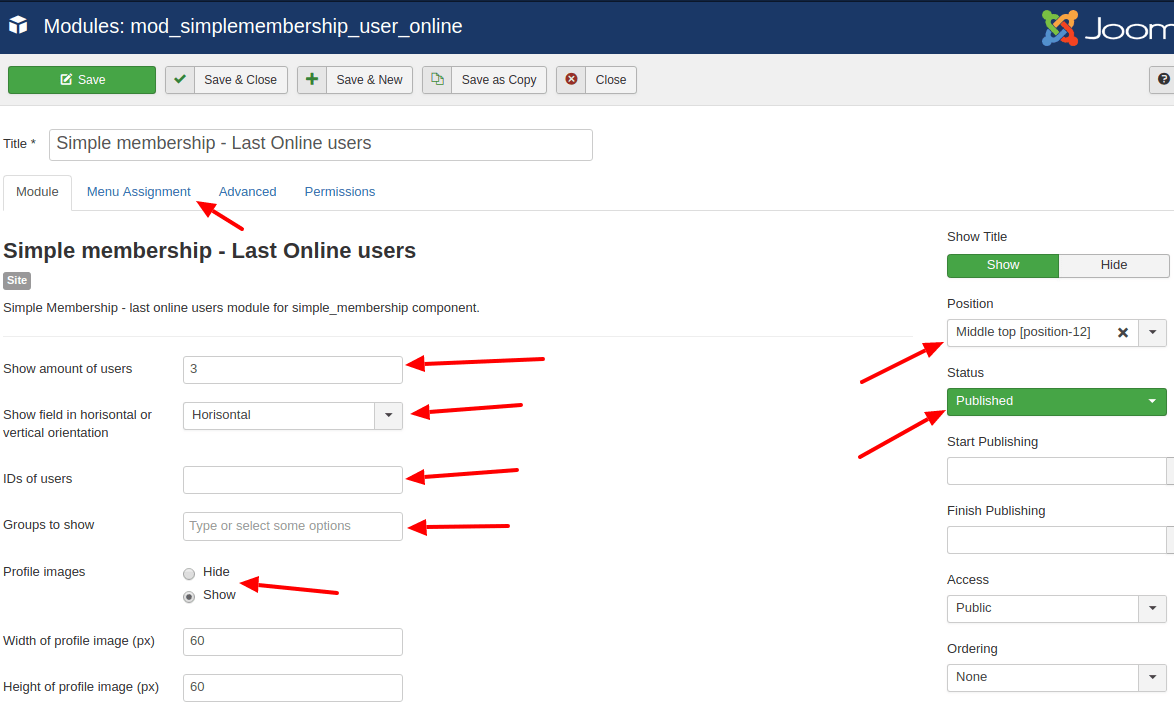Click the Title input field

point(320,144)
